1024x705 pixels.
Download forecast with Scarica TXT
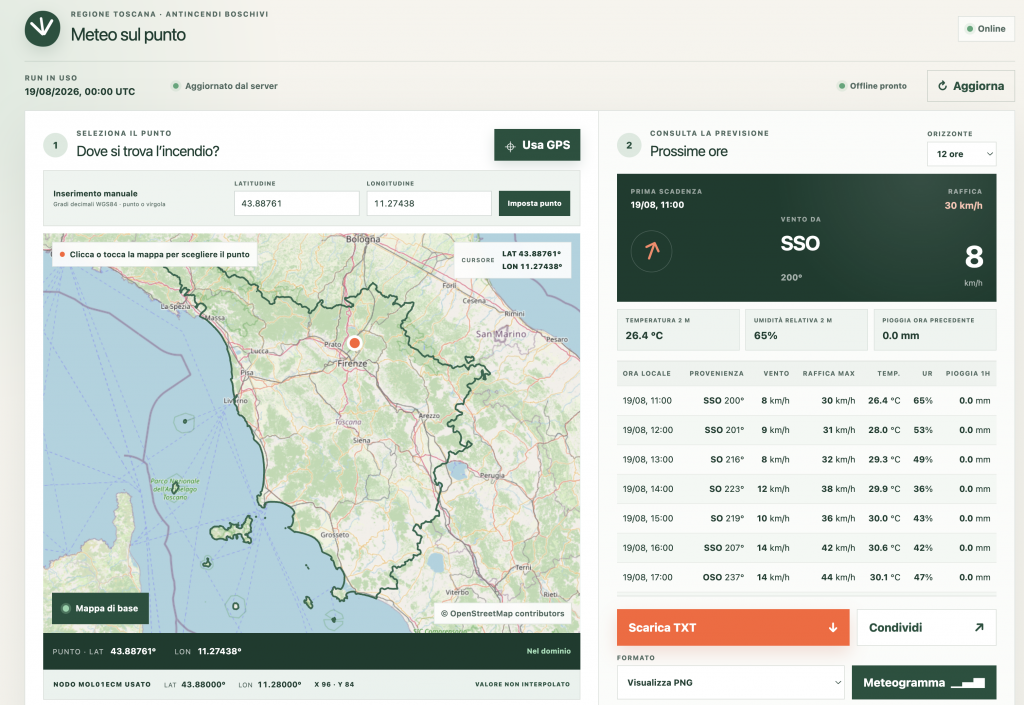(x=733, y=627)
